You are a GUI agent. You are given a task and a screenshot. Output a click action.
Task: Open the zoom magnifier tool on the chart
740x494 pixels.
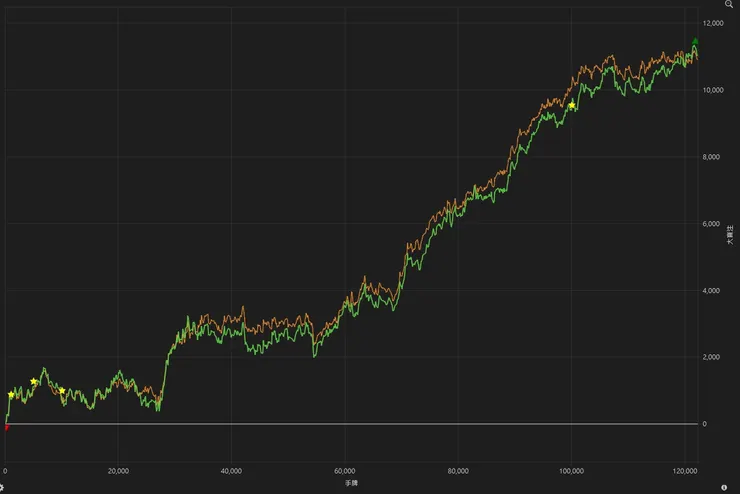coord(729,4)
